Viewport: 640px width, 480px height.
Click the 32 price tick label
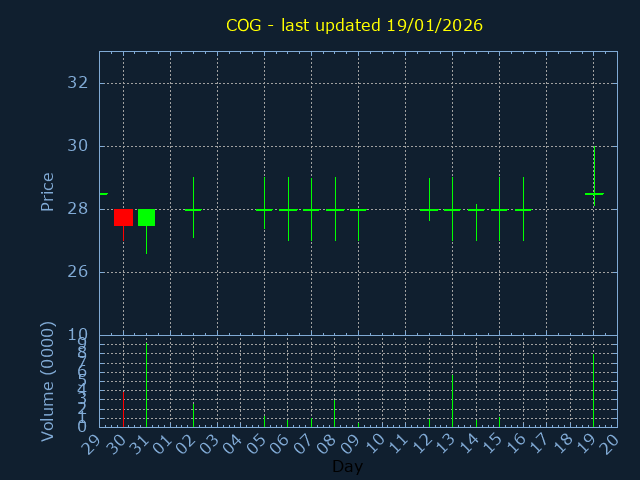tap(78, 83)
